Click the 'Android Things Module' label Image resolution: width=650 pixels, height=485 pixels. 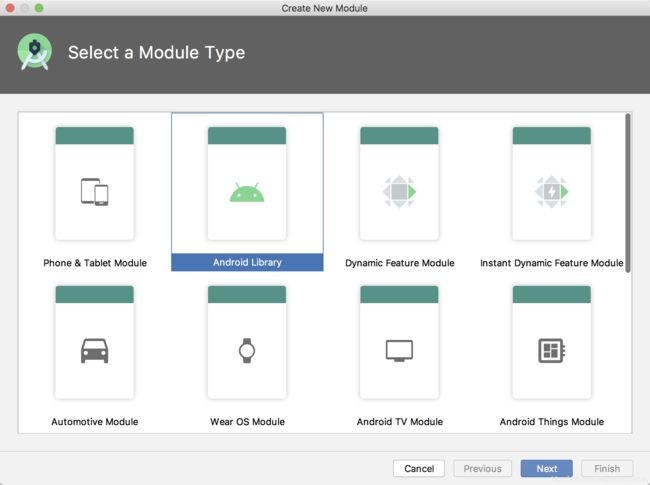point(551,422)
